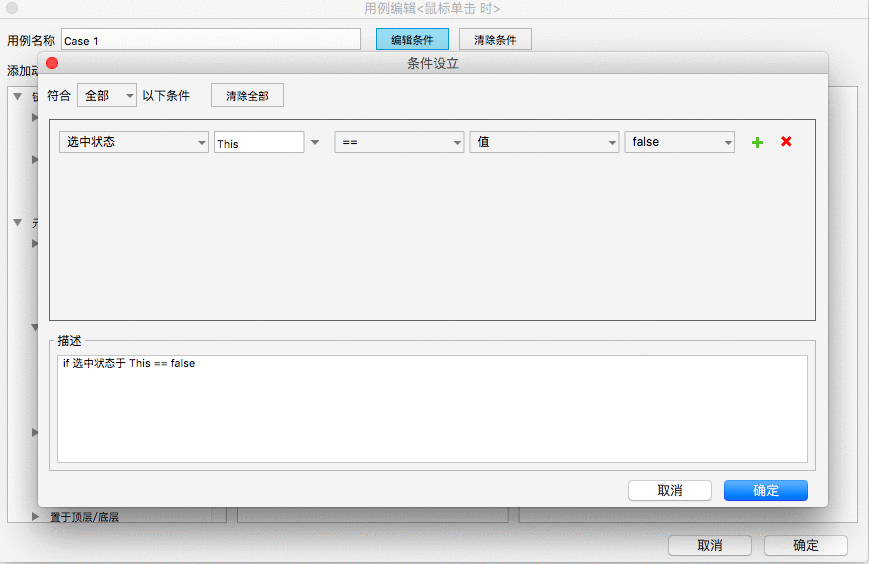Click the 清除条件 button

(495, 39)
